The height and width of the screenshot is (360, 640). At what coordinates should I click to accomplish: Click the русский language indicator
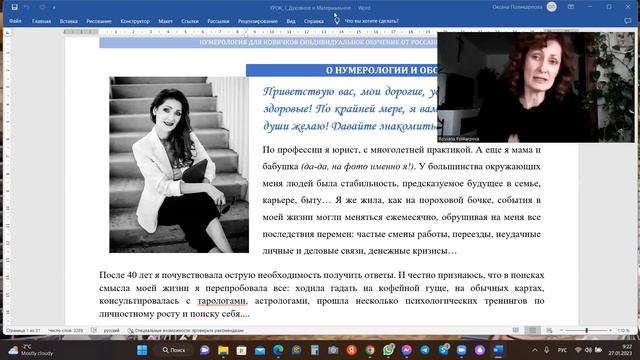tap(111, 331)
